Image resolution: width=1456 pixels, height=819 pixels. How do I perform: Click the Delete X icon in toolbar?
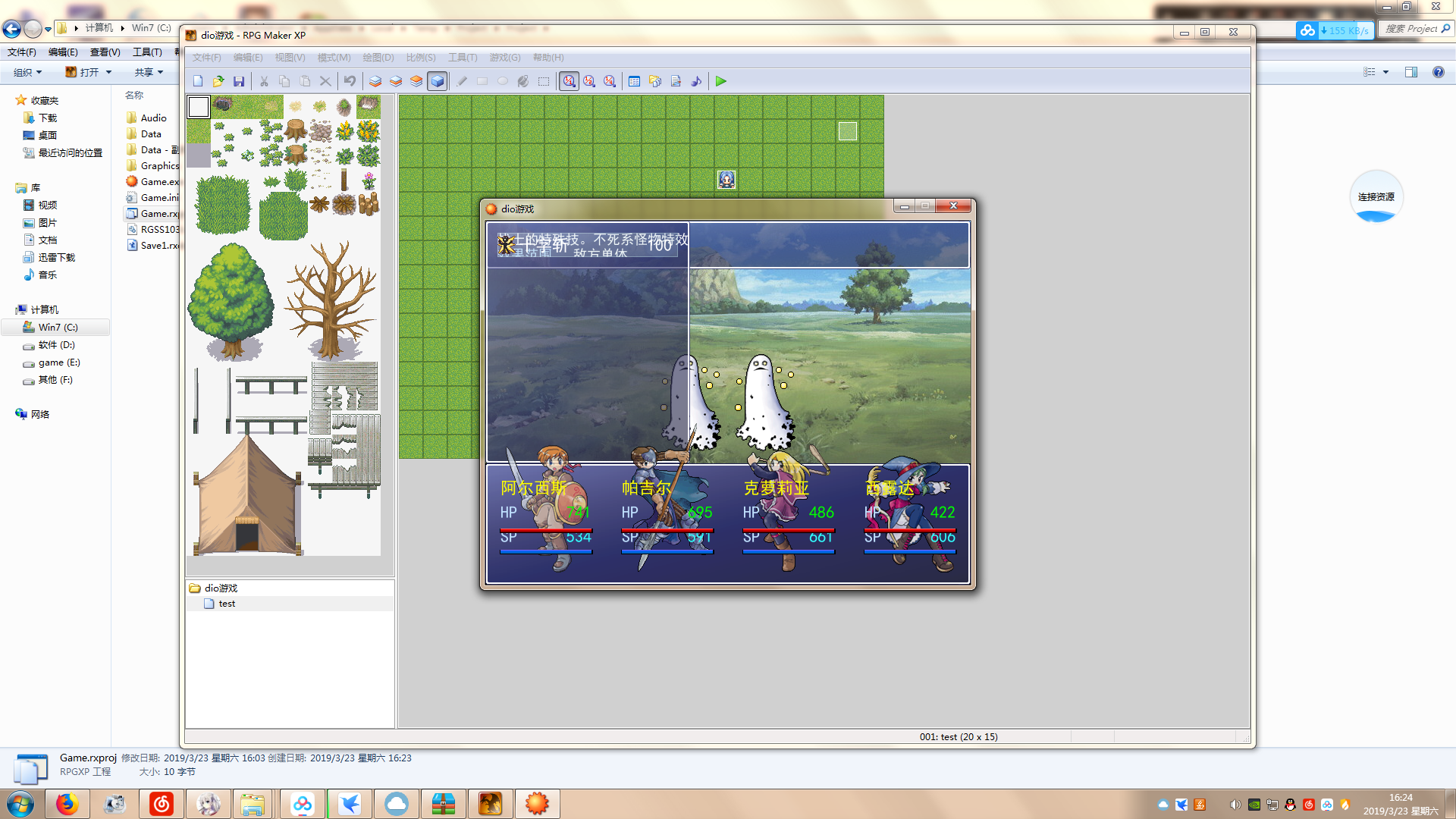[325, 81]
